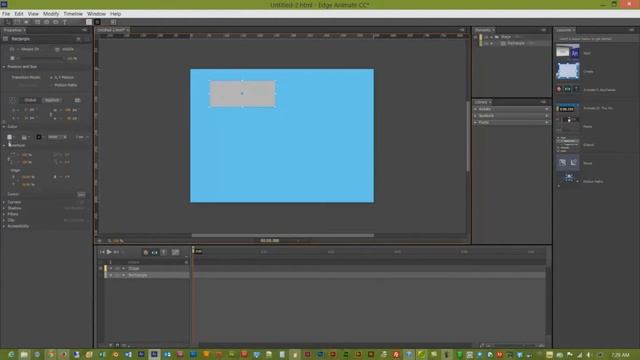Expand the Accessibility section
This screenshot has width=640, height=360.
click(4, 226)
